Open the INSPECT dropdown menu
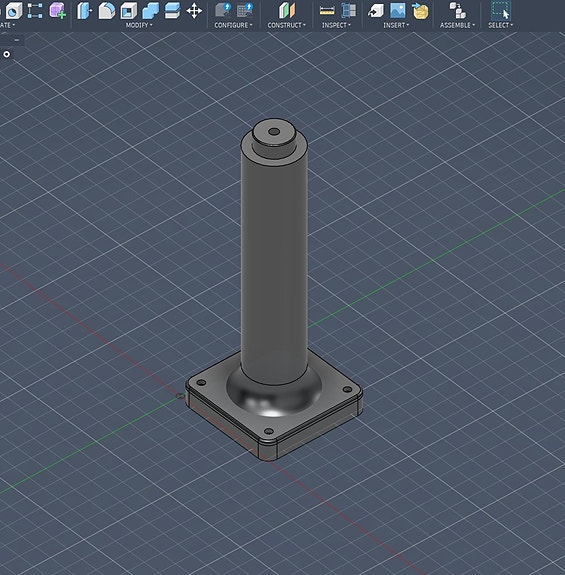The image size is (565, 575). pos(336,25)
